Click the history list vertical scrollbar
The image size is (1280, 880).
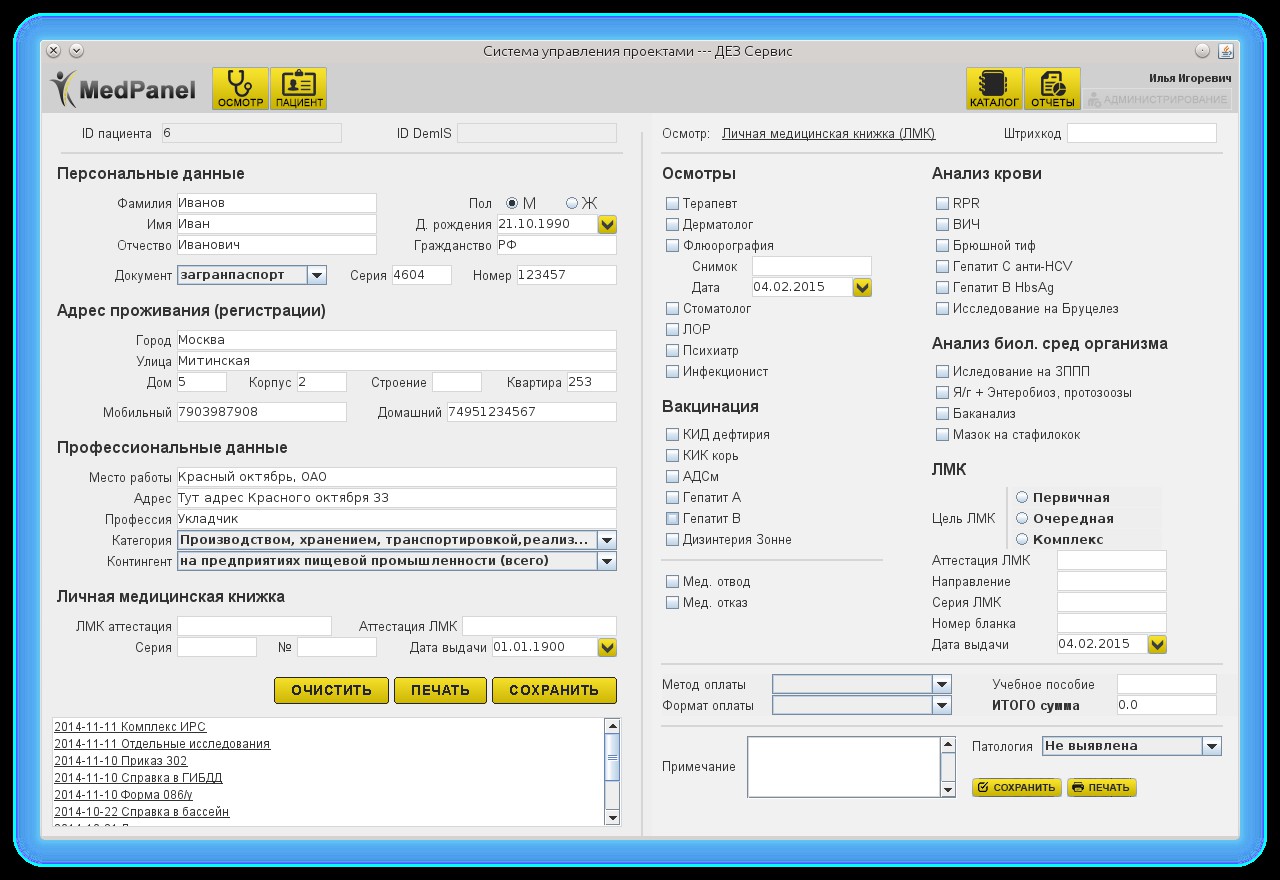click(x=613, y=772)
